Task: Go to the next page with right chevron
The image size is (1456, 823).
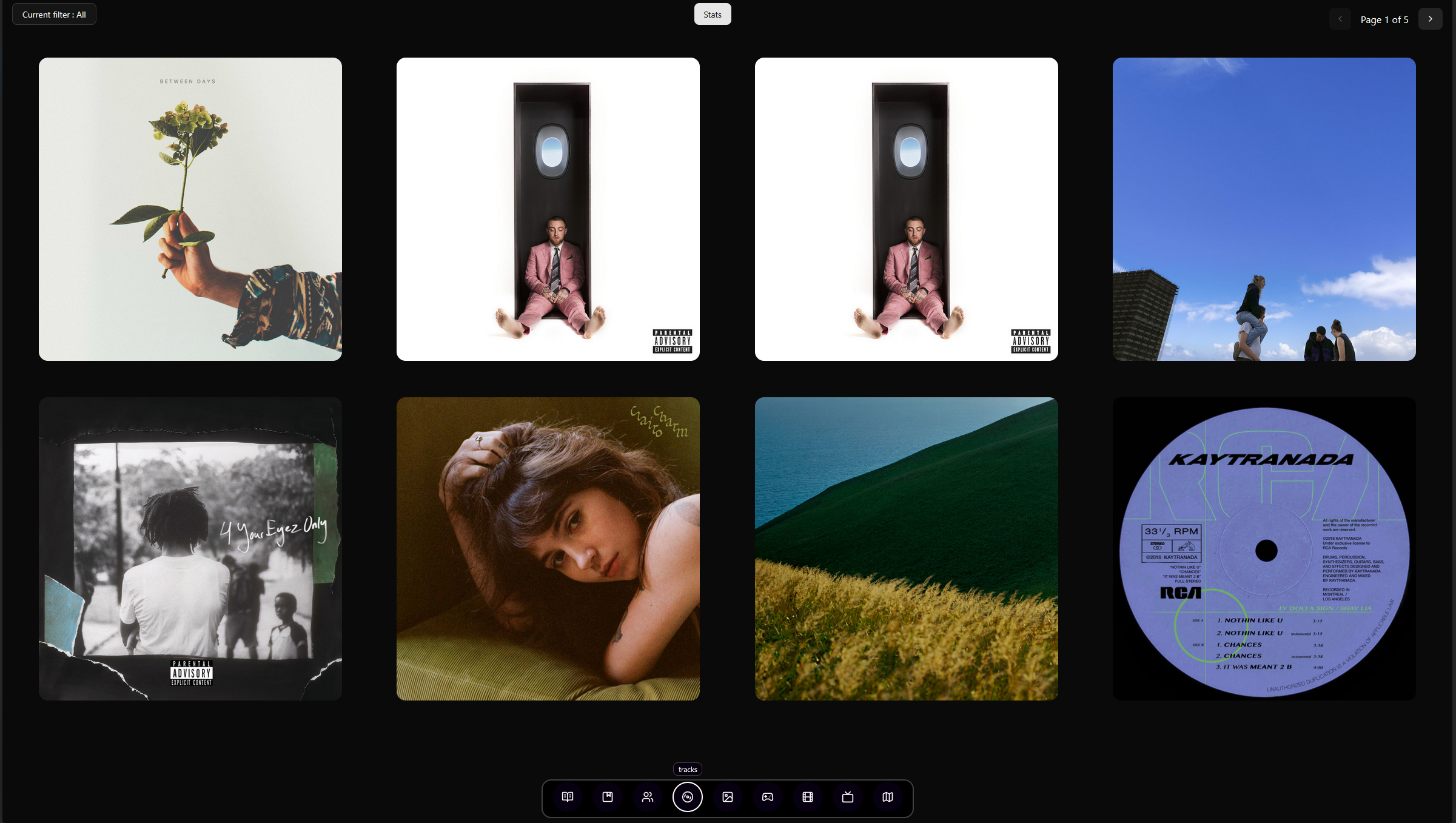Action: (x=1431, y=19)
